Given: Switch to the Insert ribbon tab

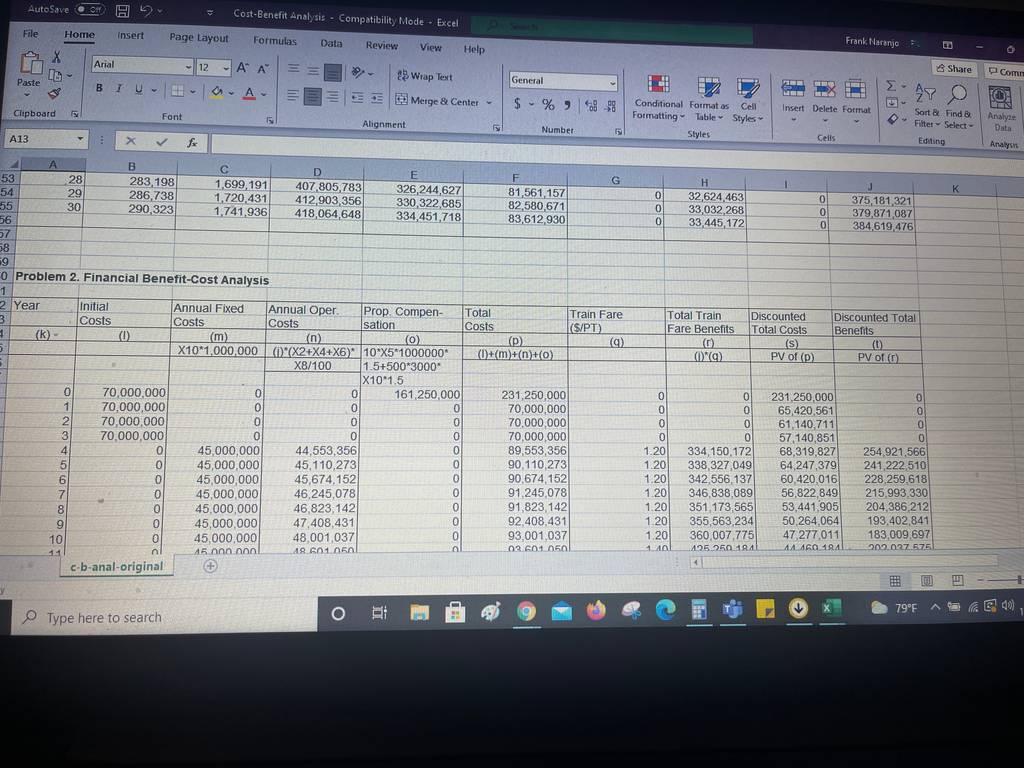Looking at the screenshot, I should [130, 35].
